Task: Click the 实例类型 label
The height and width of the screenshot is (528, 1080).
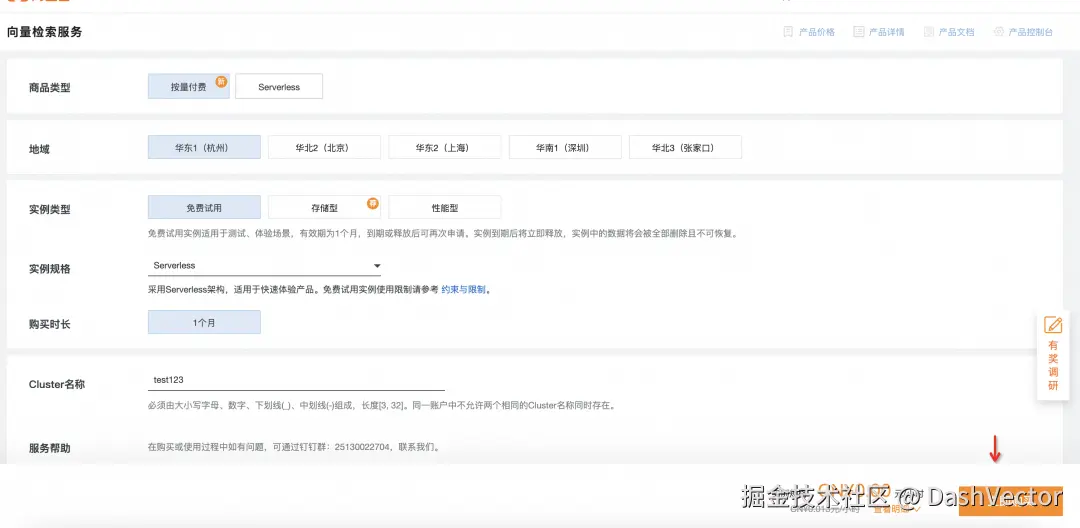Action: [x=50, y=209]
